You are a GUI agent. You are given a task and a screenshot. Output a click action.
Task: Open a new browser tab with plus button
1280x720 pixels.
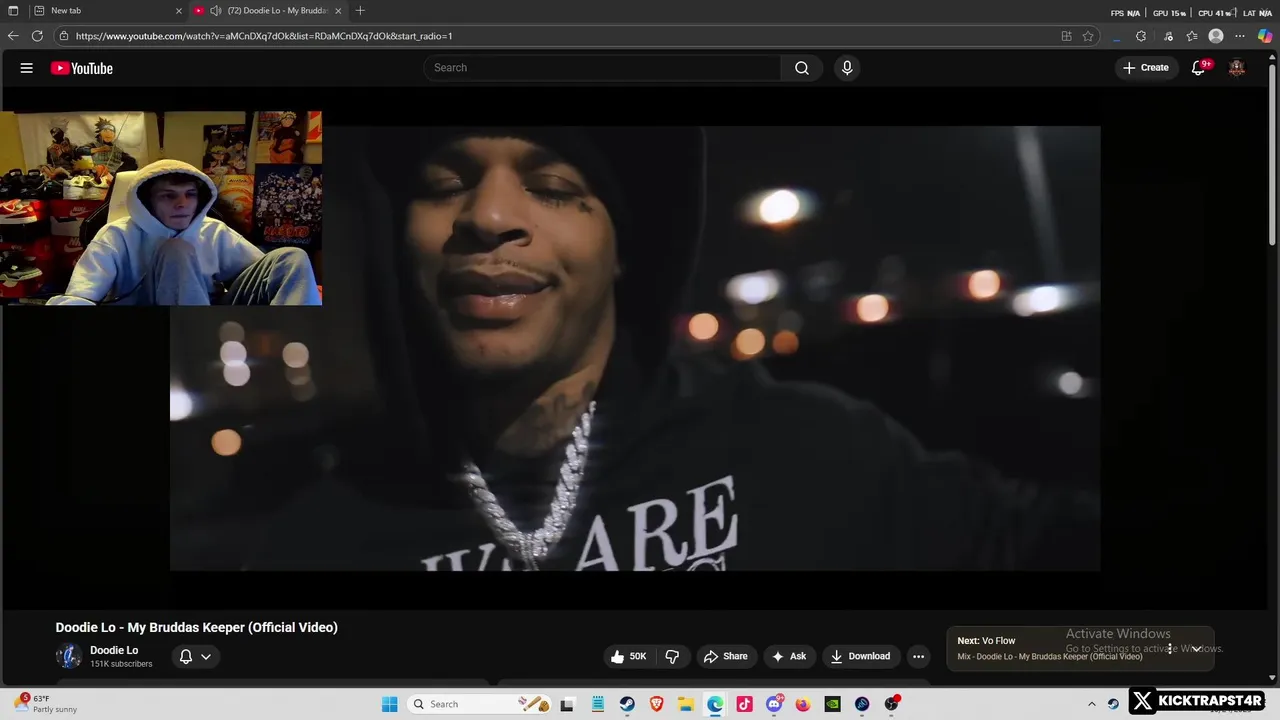(x=360, y=11)
